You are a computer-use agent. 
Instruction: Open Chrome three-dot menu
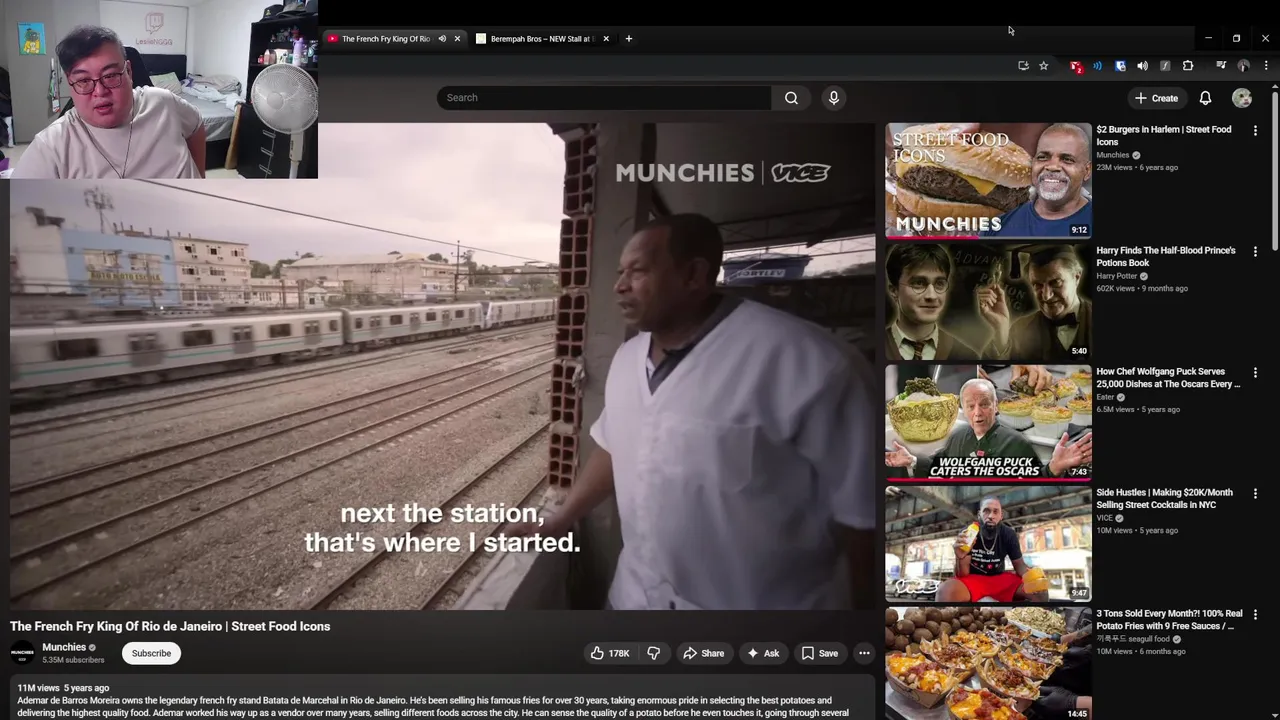(1266, 66)
